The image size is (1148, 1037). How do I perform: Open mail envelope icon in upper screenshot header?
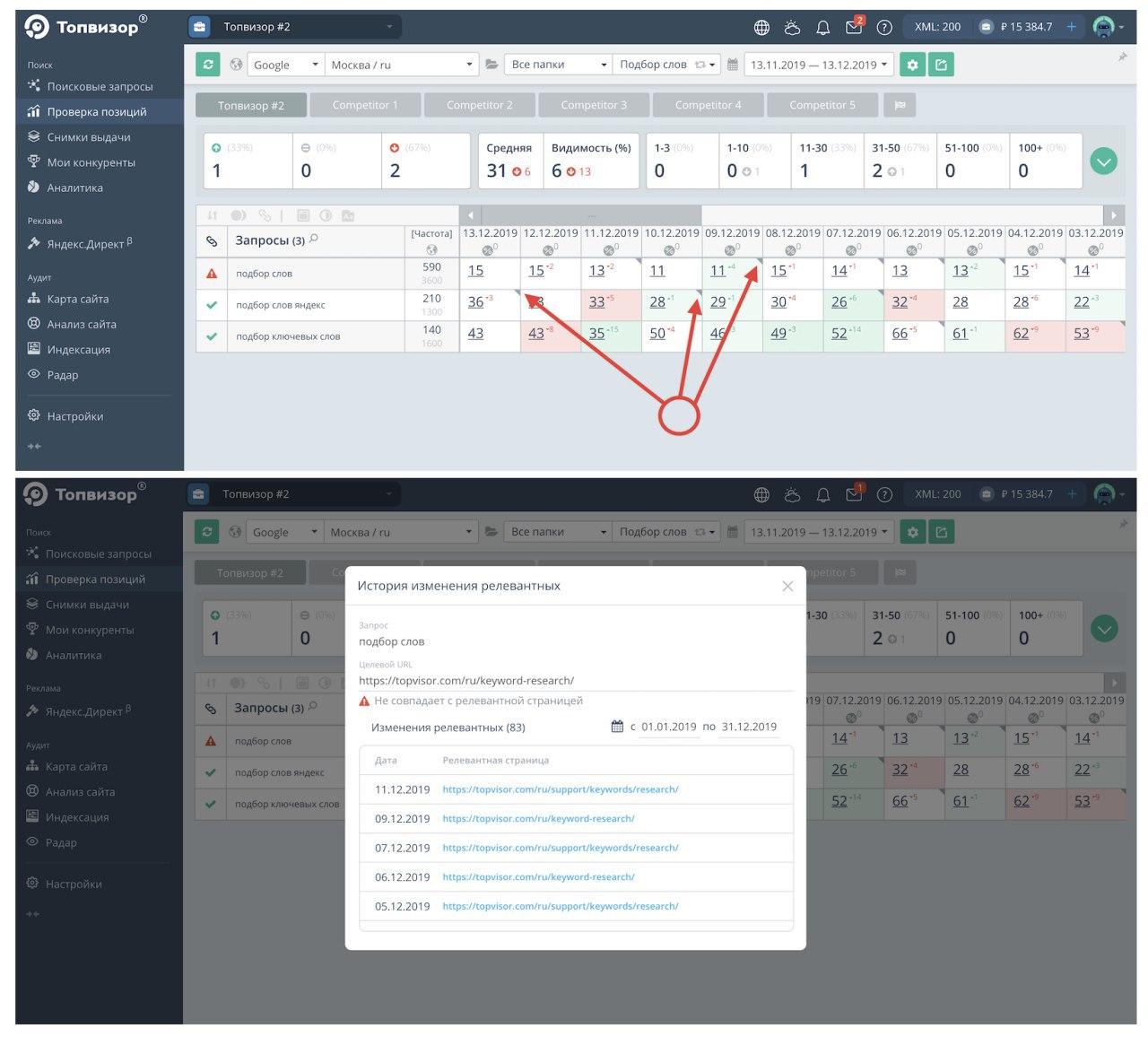854,27
